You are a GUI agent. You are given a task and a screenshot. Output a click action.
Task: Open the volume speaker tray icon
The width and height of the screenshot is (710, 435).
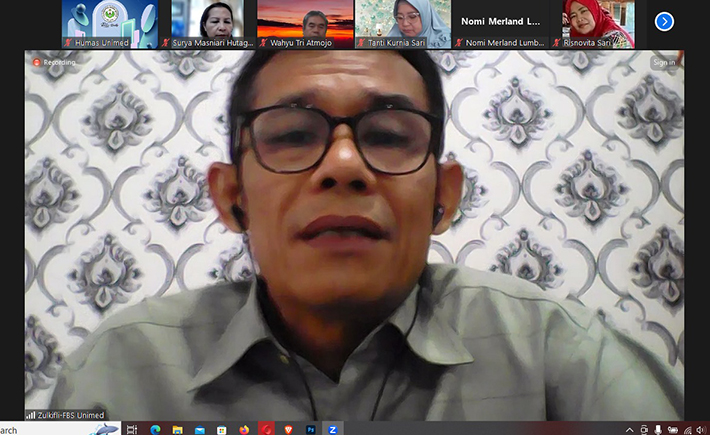click(x=701, y=430)
